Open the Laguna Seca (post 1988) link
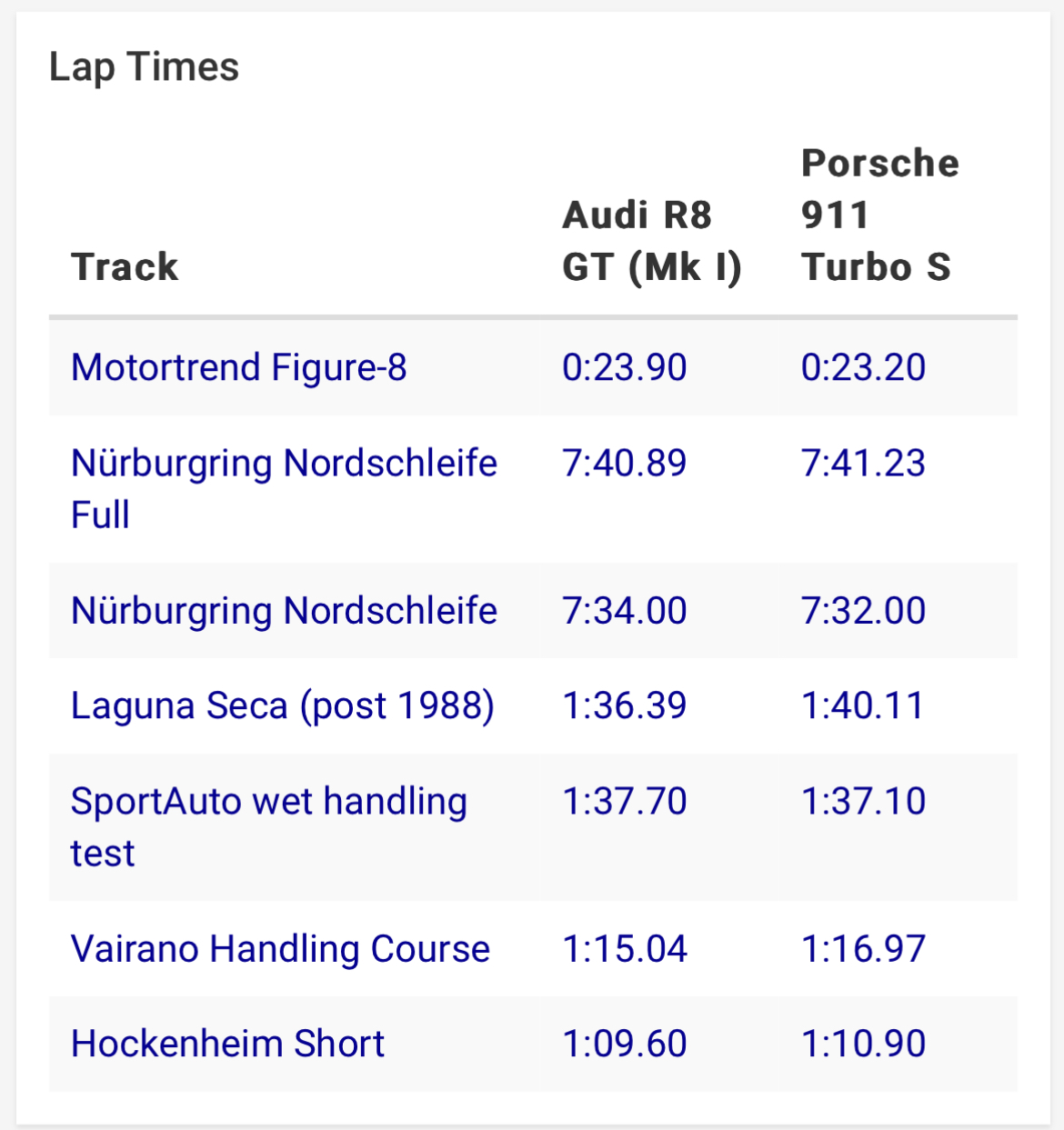 click(282, 706)
